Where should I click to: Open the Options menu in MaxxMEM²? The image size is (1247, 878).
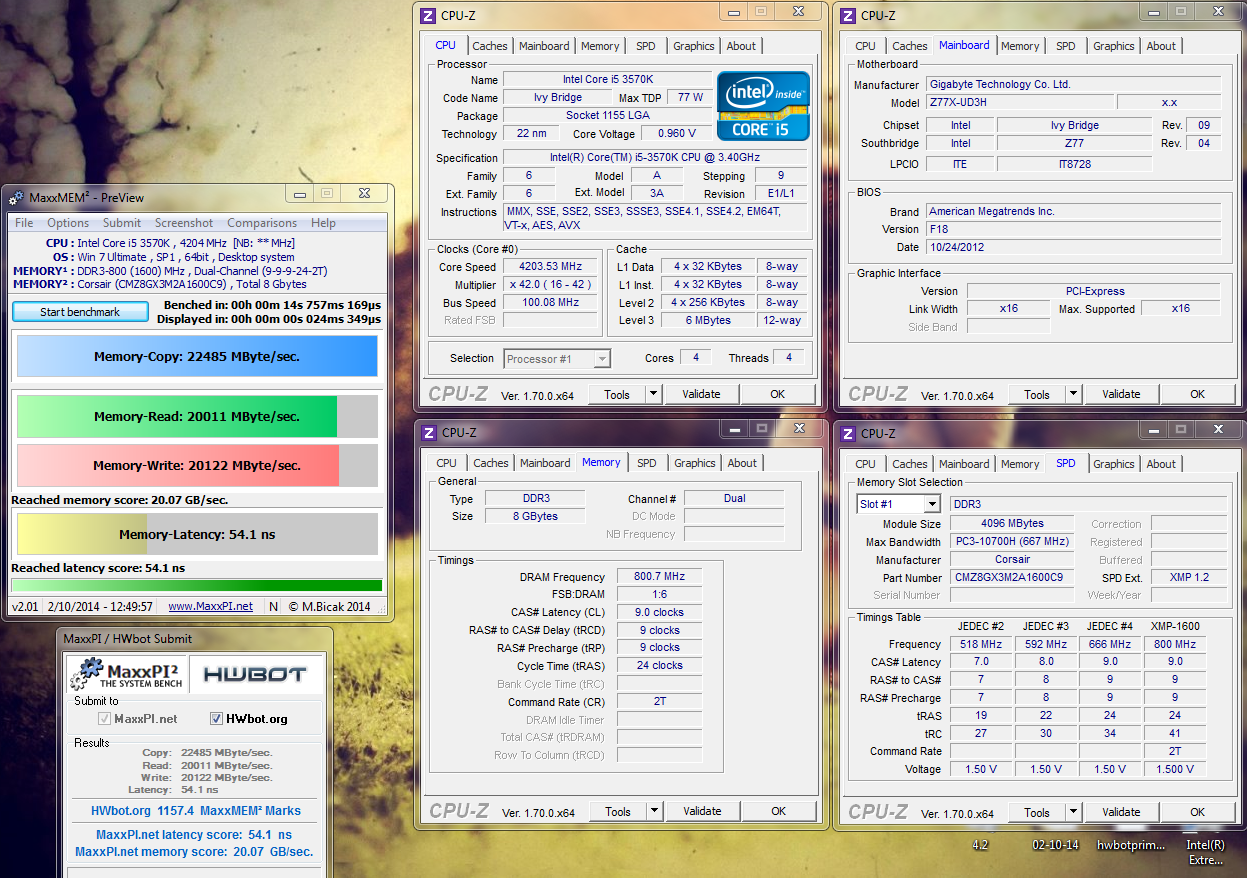tap(68, 223)
